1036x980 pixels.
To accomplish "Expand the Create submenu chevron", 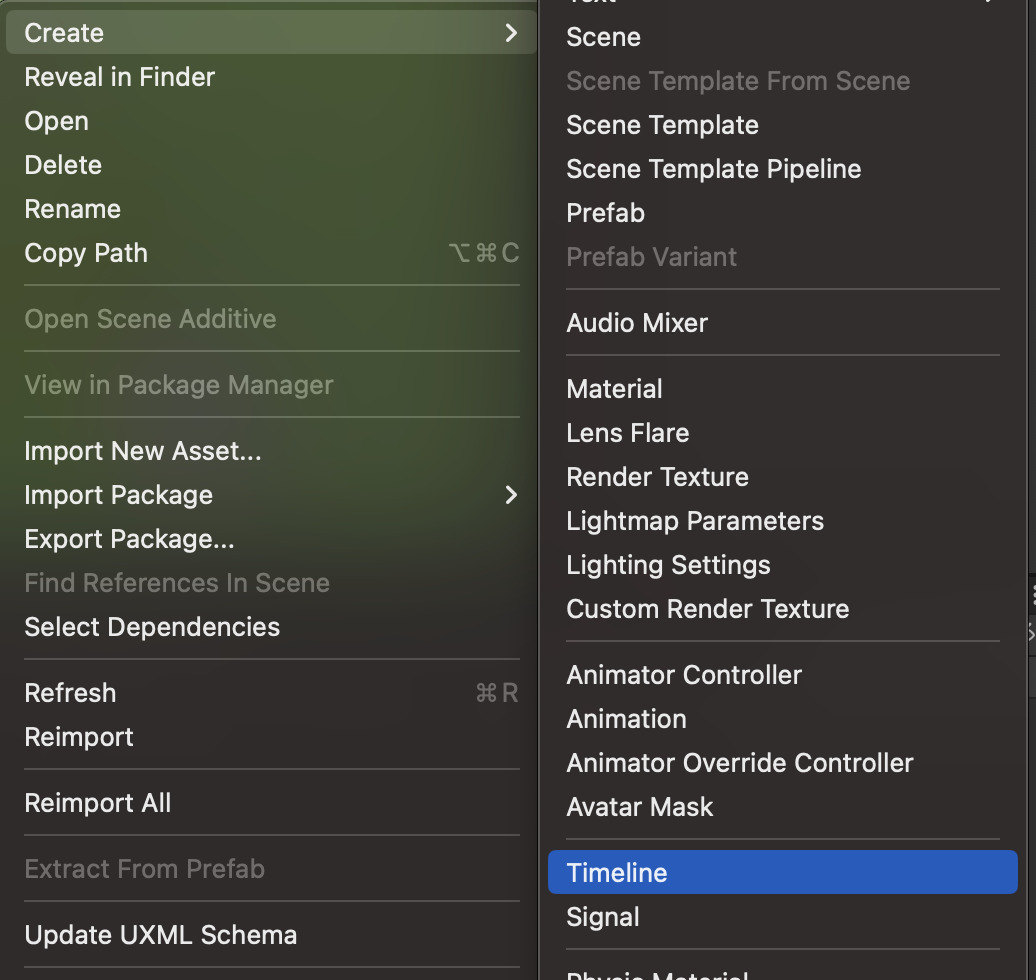I will [511, 32].
